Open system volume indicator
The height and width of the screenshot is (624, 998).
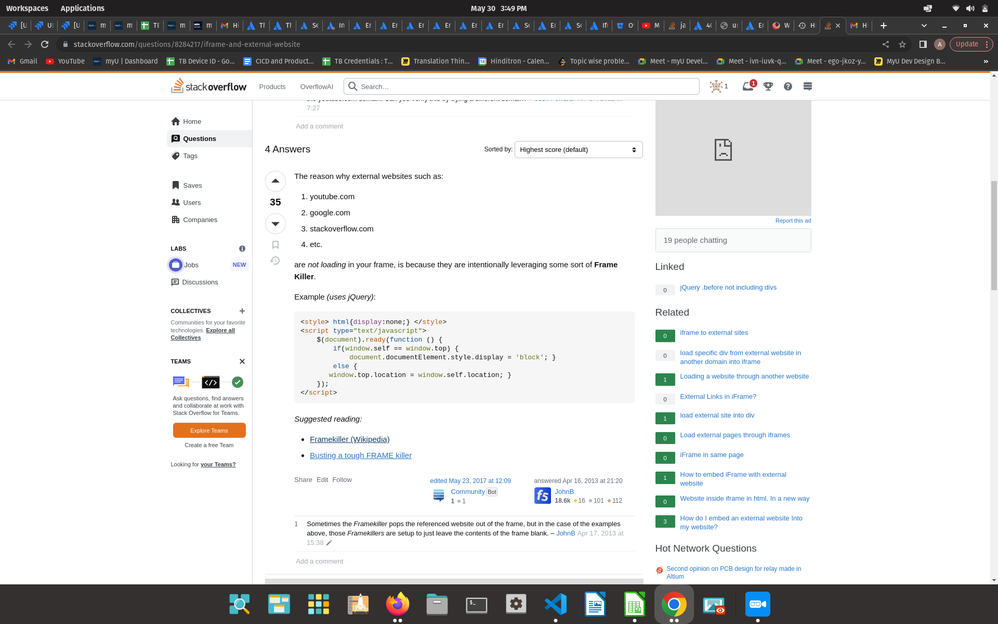click(x=970, y=8)
